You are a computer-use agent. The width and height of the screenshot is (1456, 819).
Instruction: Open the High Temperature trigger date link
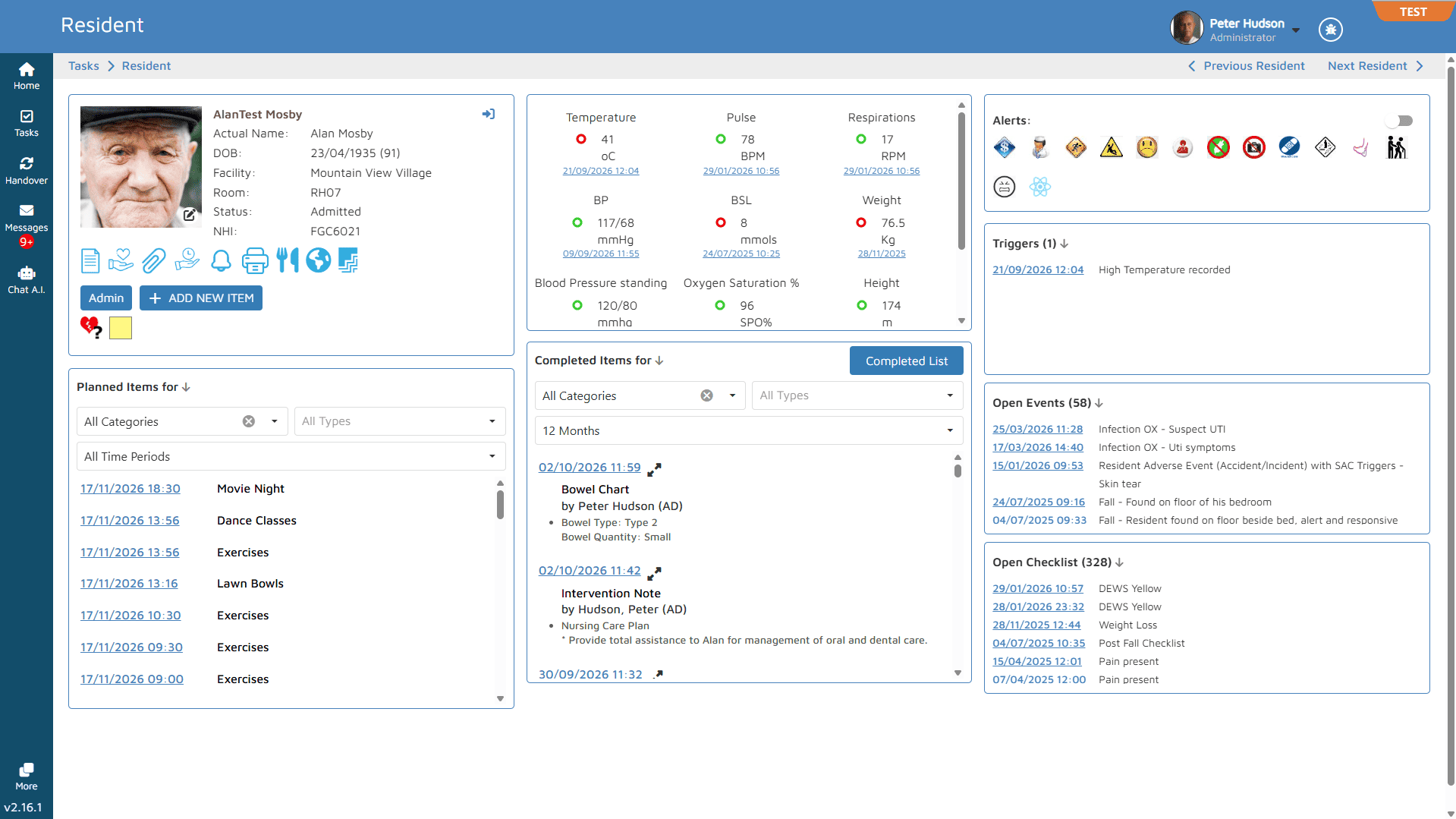1038,269
